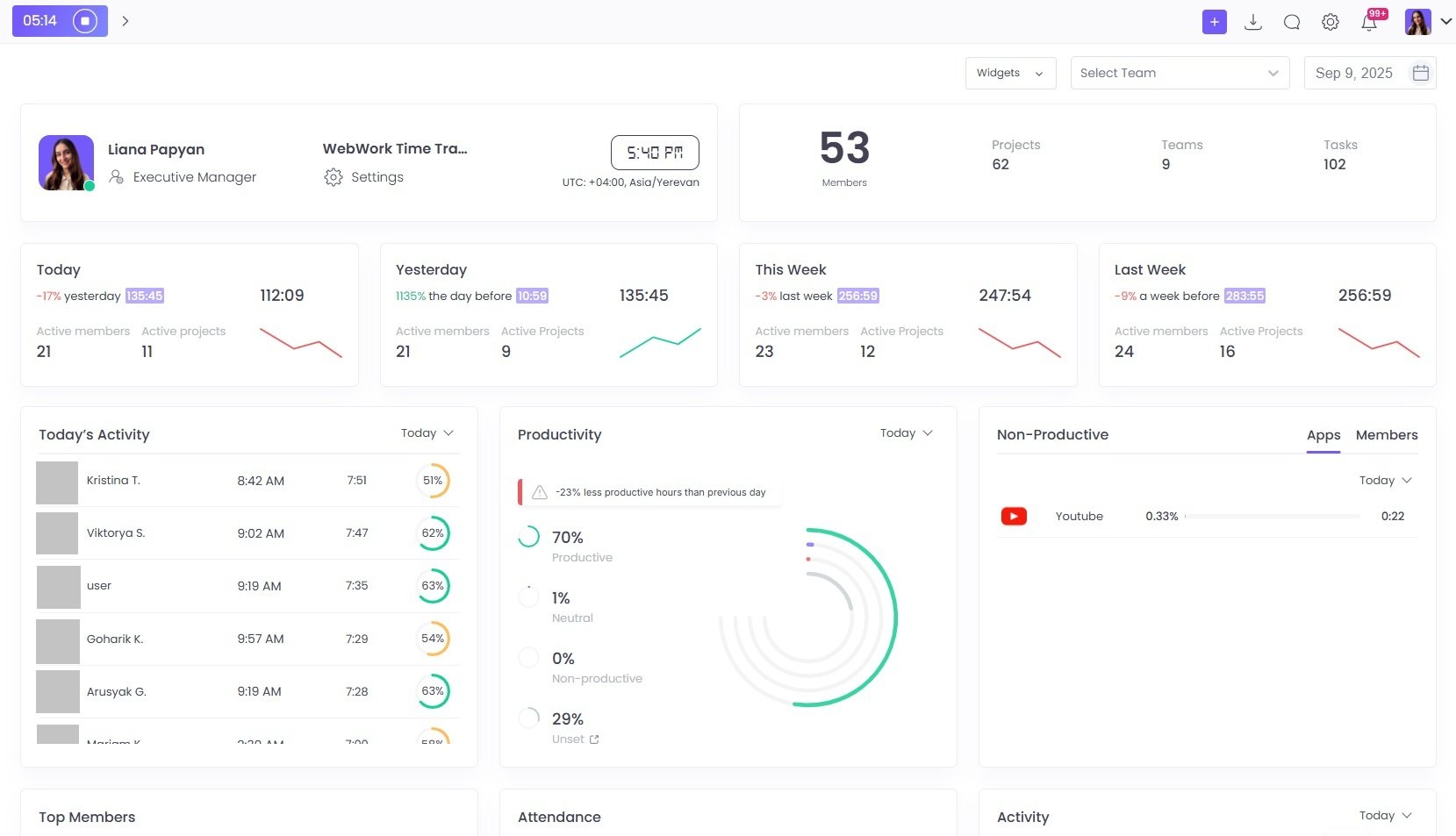Click Liana Papyan's profile name
1456x836 pixels.
[x=155, y=149]
